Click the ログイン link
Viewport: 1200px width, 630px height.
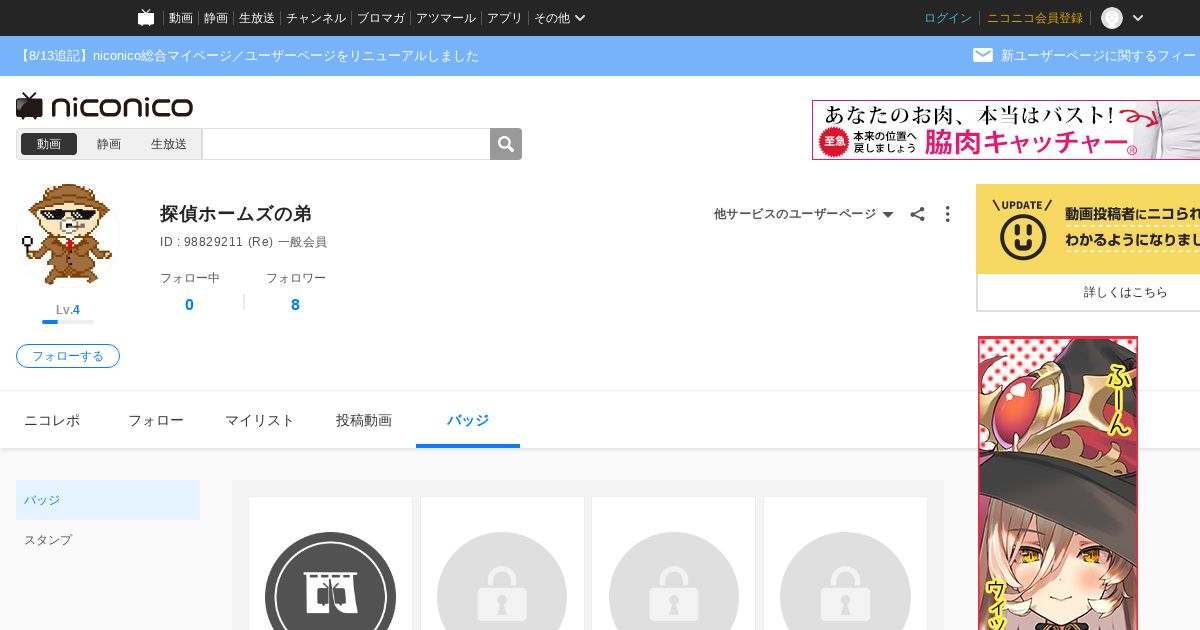point(948,18)
